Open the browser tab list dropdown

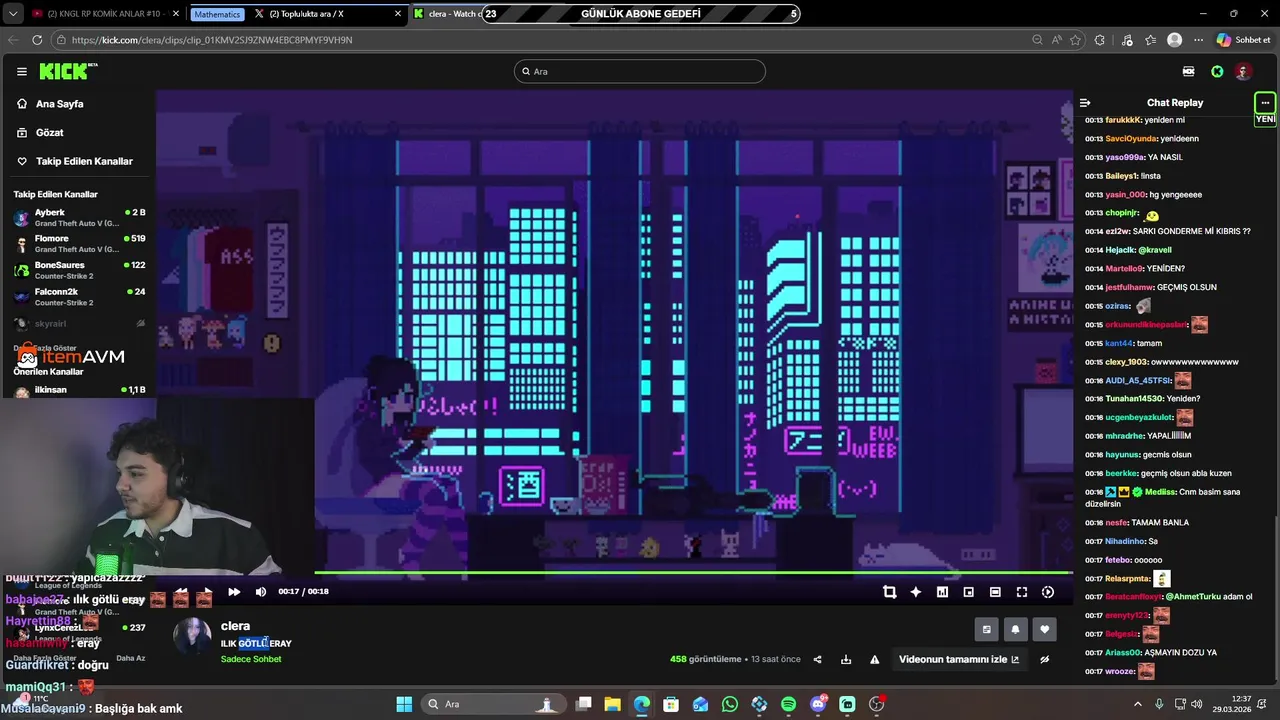click(x=13, y=14)
